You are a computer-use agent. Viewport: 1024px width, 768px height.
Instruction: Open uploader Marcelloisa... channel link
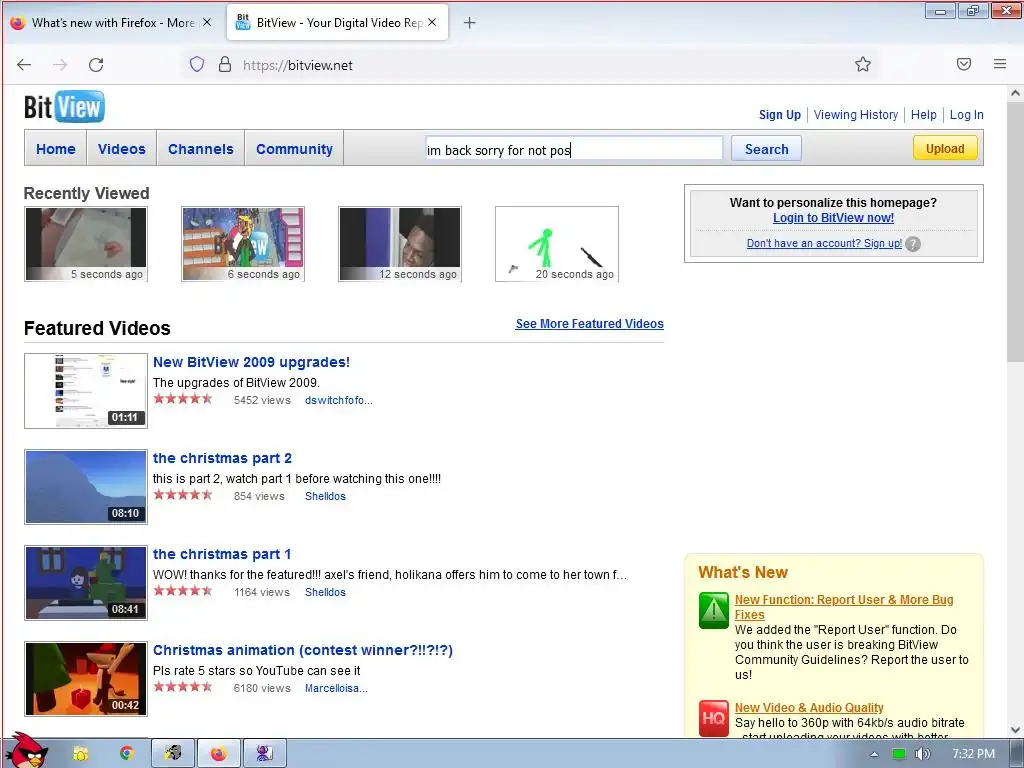pyautogui.click(x=336, y=688)
